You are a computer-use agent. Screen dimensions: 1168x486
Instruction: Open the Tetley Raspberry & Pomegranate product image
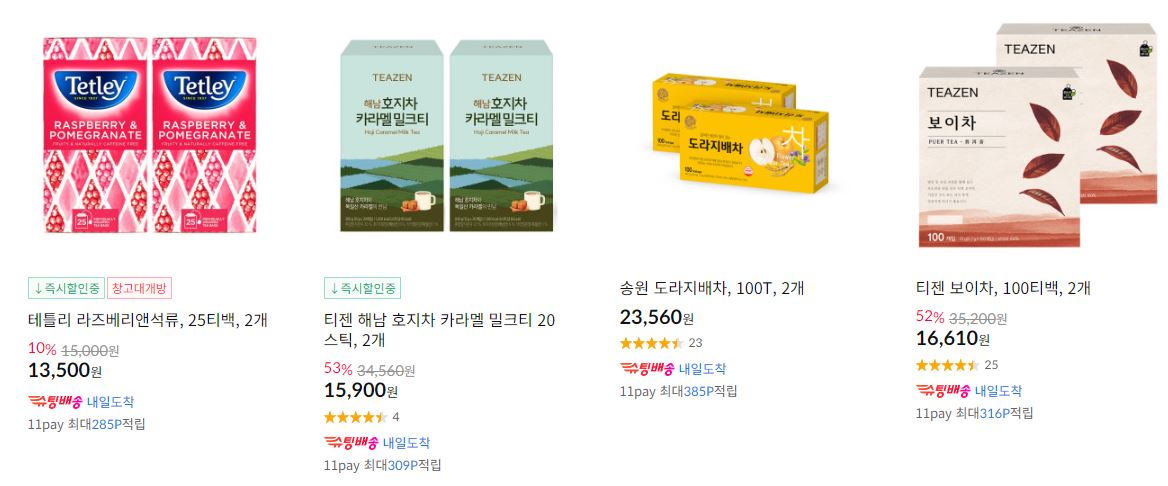[x=150, y=135]
